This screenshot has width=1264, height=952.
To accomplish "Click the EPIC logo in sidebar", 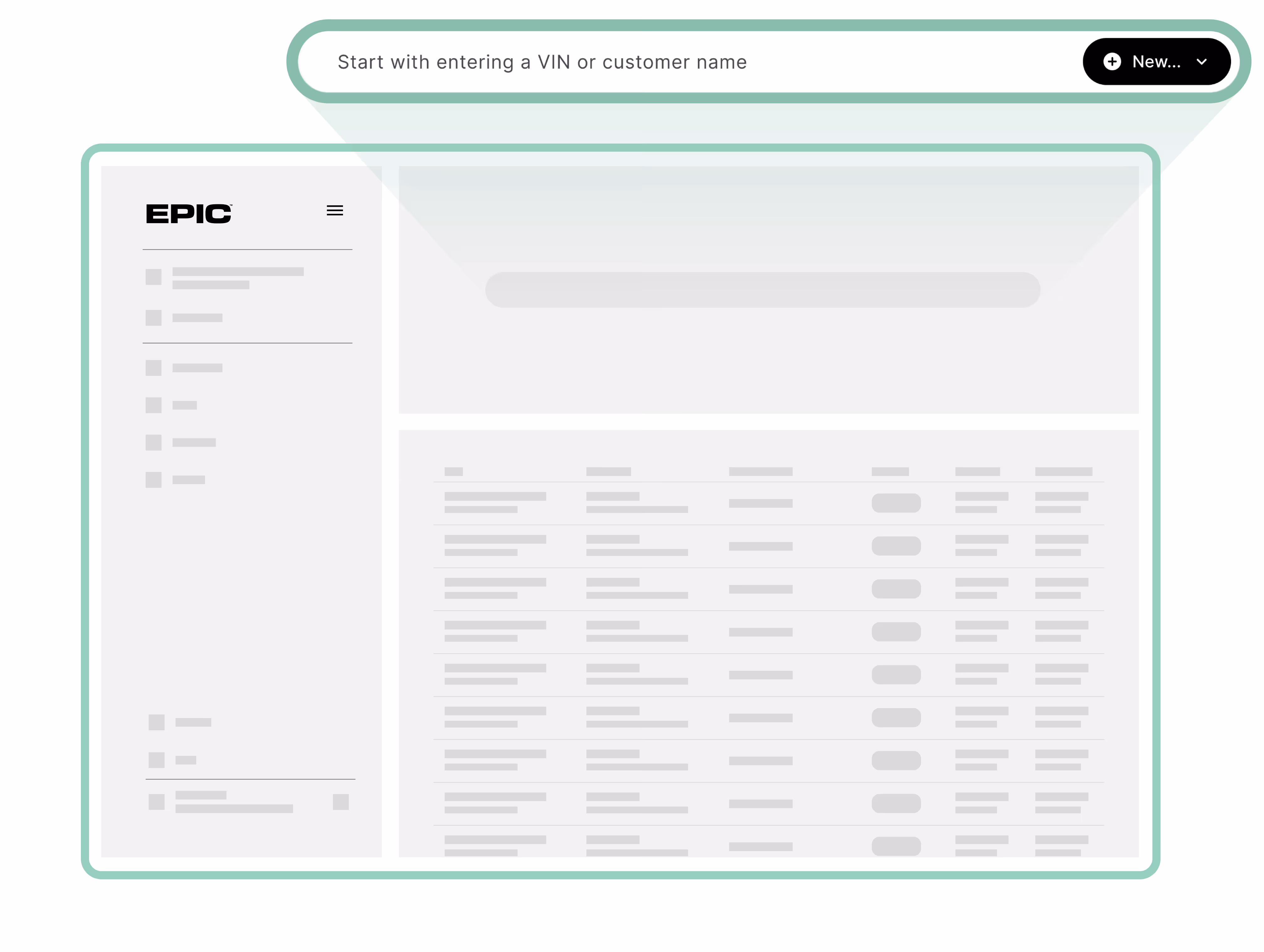I will tap(189, 214).
